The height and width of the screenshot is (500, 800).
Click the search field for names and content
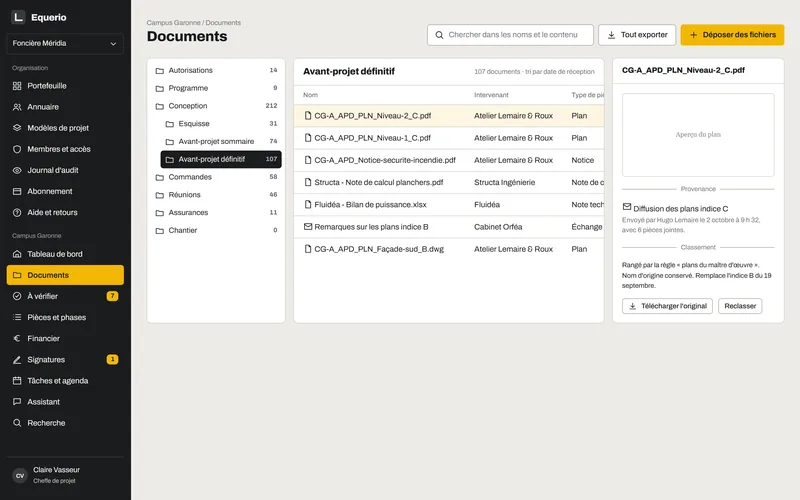(x=510, y=35)
